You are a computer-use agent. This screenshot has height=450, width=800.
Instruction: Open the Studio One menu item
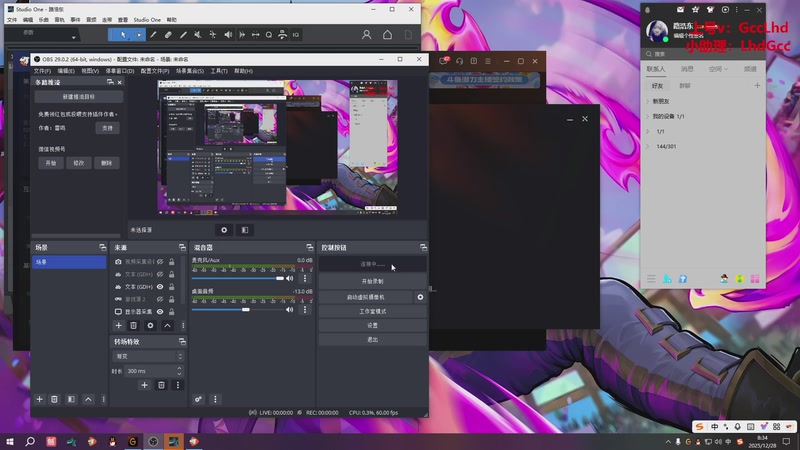(x=147, y=20)
